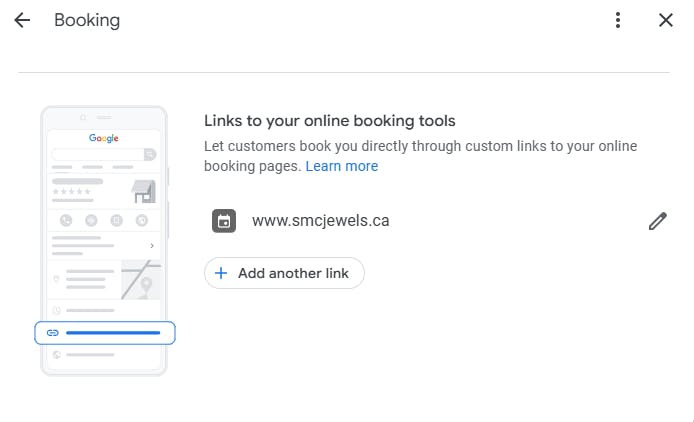
Task: Open the three-dot more options menu
Action: pos(618,20)
